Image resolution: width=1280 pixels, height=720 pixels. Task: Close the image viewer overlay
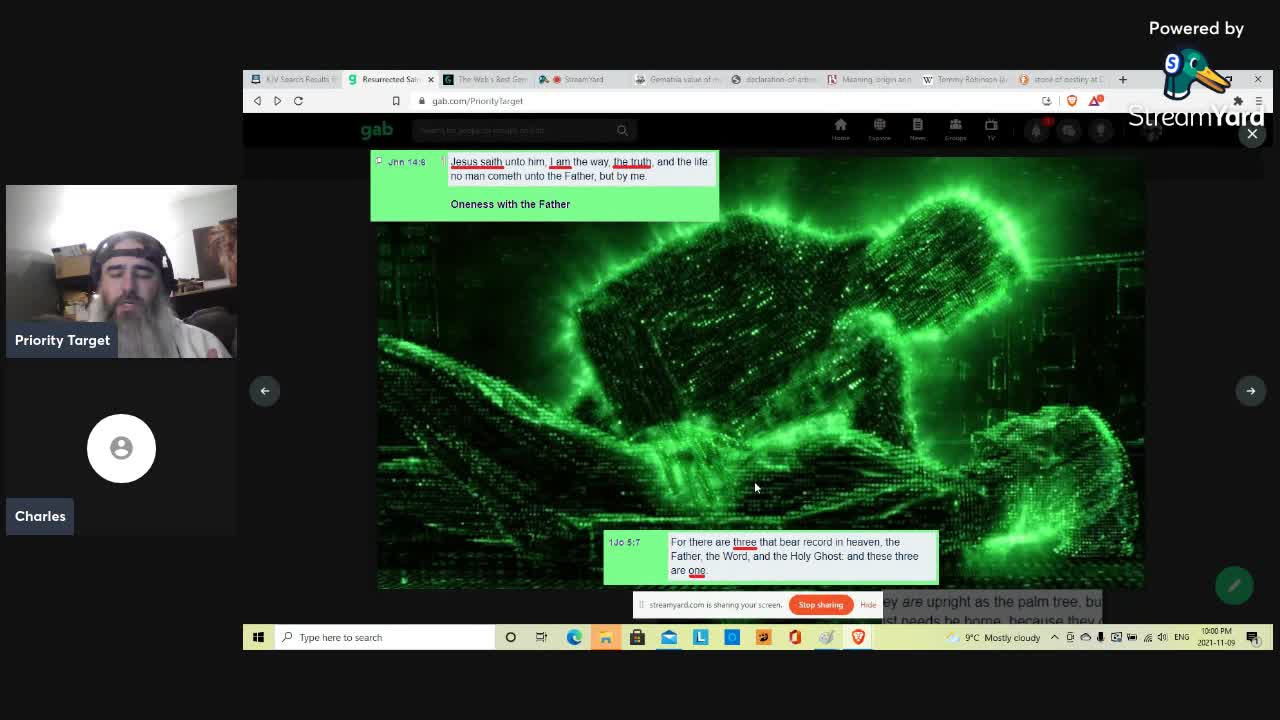pos(1252,134)
